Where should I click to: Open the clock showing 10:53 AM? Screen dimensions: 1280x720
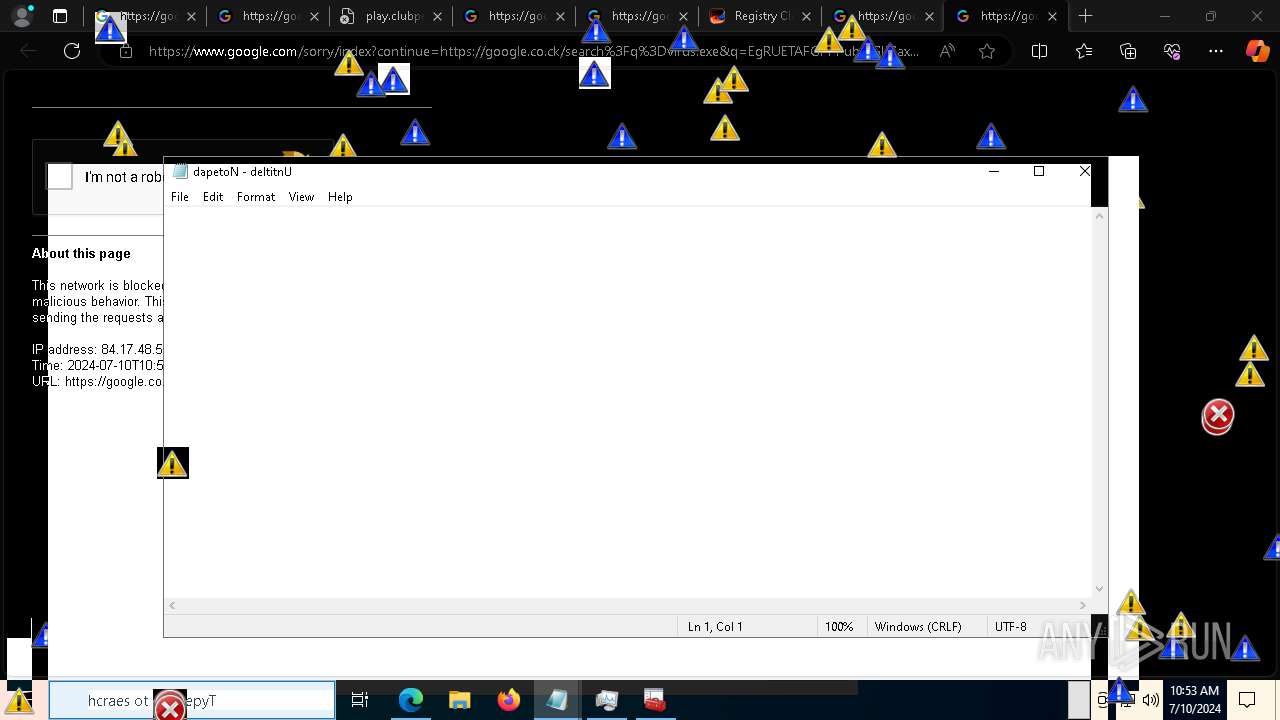[1194, 700]
